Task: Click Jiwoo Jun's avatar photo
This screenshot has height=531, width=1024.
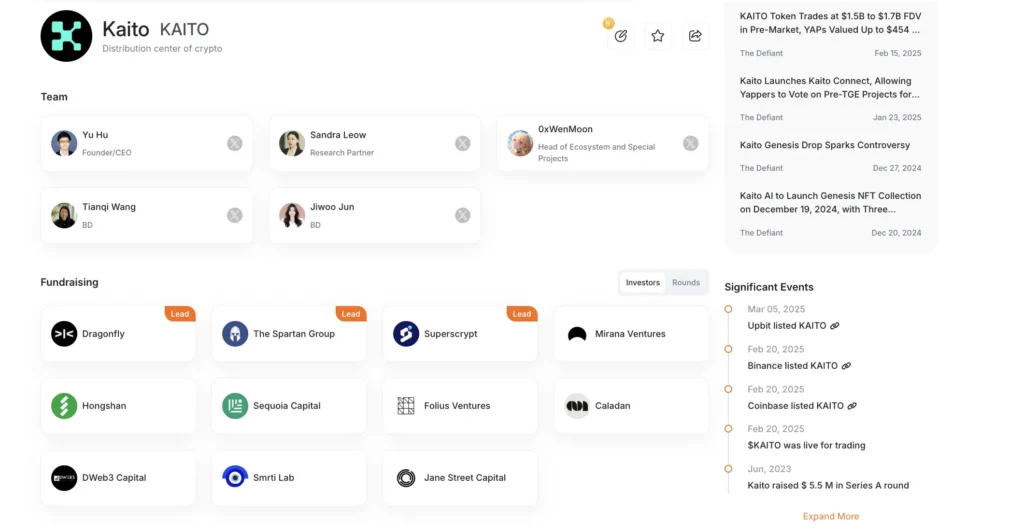Action: click(292, 216)
